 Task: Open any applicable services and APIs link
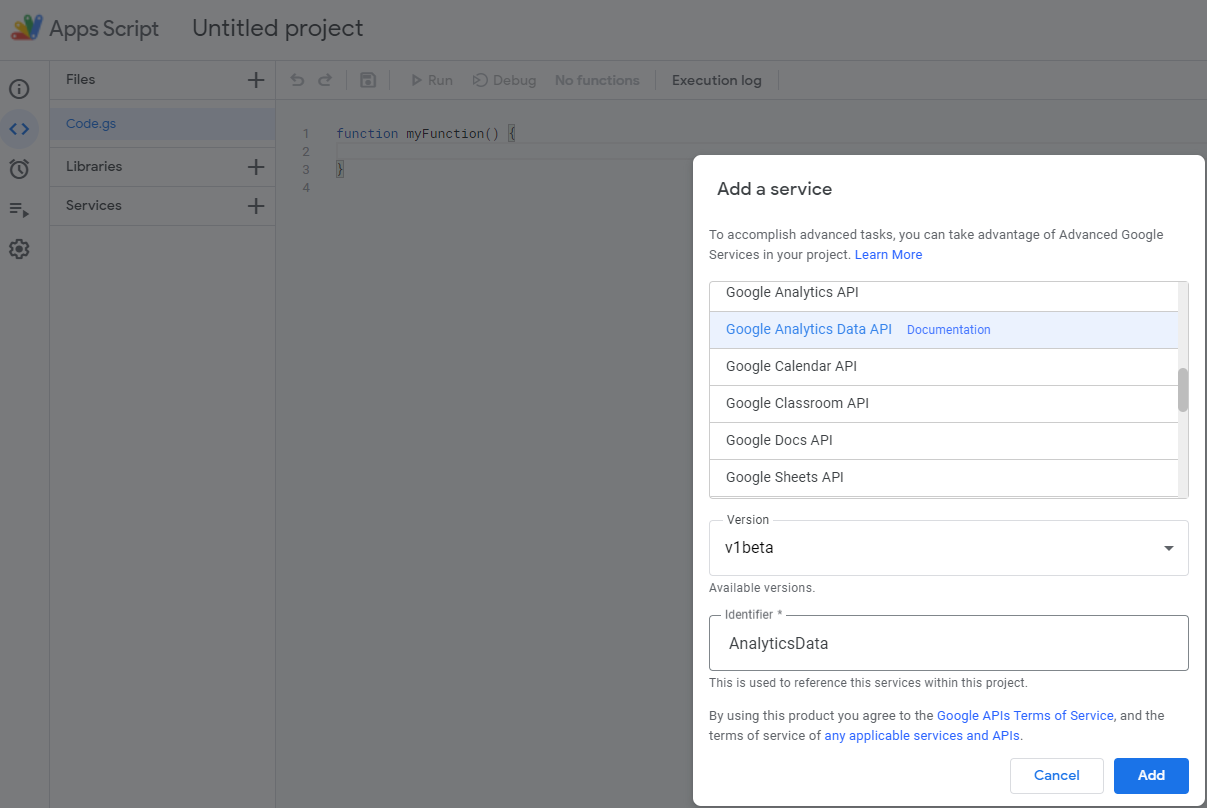tap(921, 736)
